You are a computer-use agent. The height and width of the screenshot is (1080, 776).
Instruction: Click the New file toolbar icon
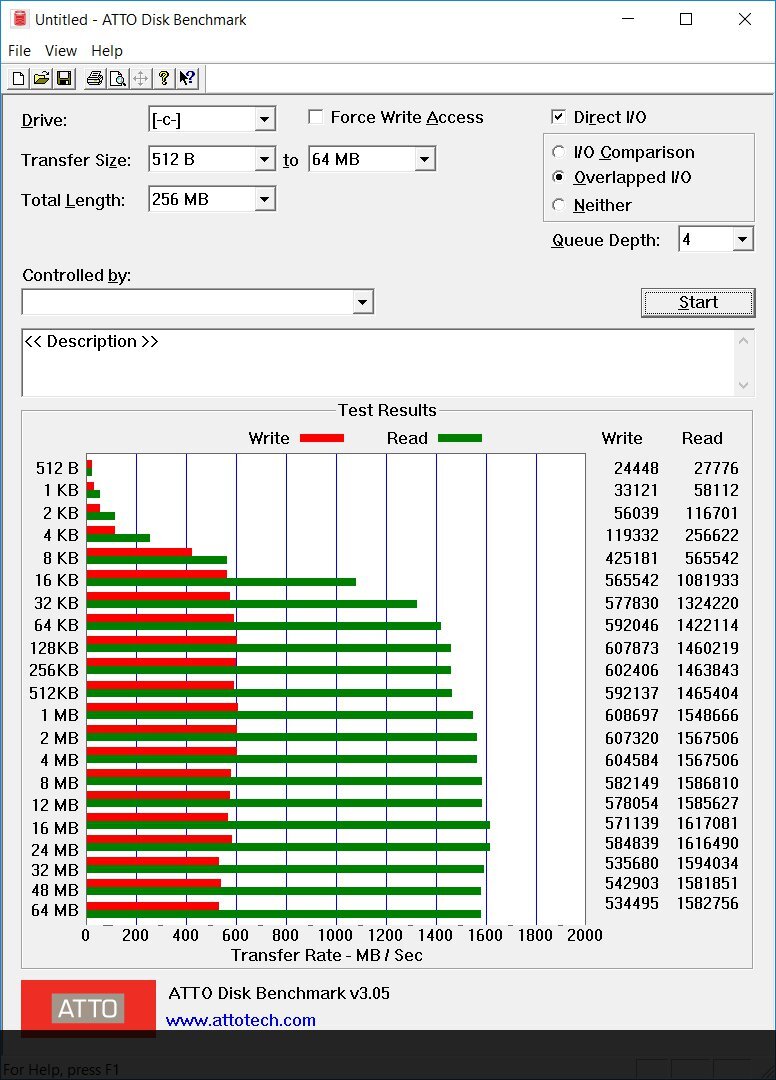point(18,79)
